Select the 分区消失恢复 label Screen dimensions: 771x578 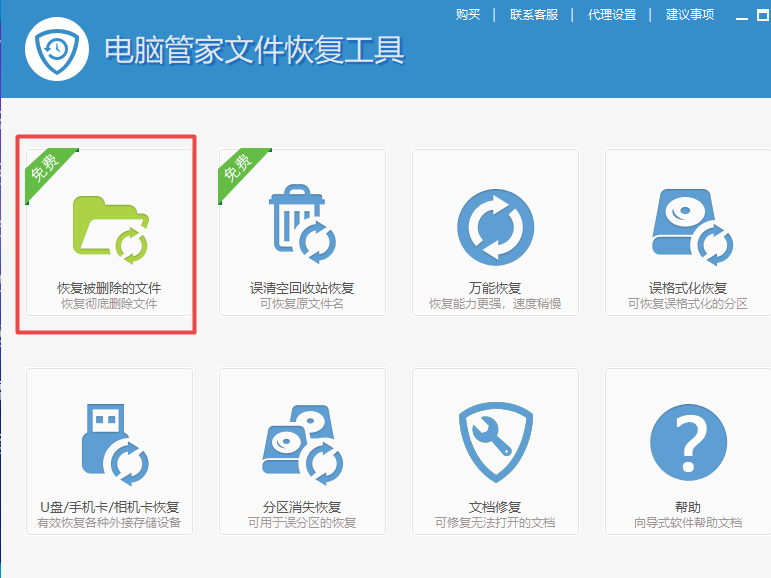(x=302, y=507)
